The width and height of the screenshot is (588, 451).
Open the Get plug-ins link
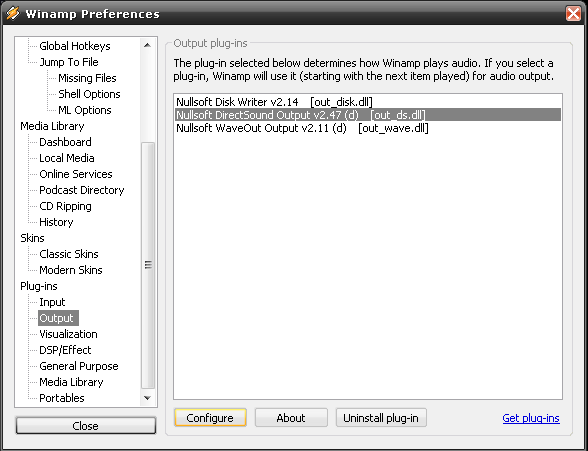tap(531, 418)
